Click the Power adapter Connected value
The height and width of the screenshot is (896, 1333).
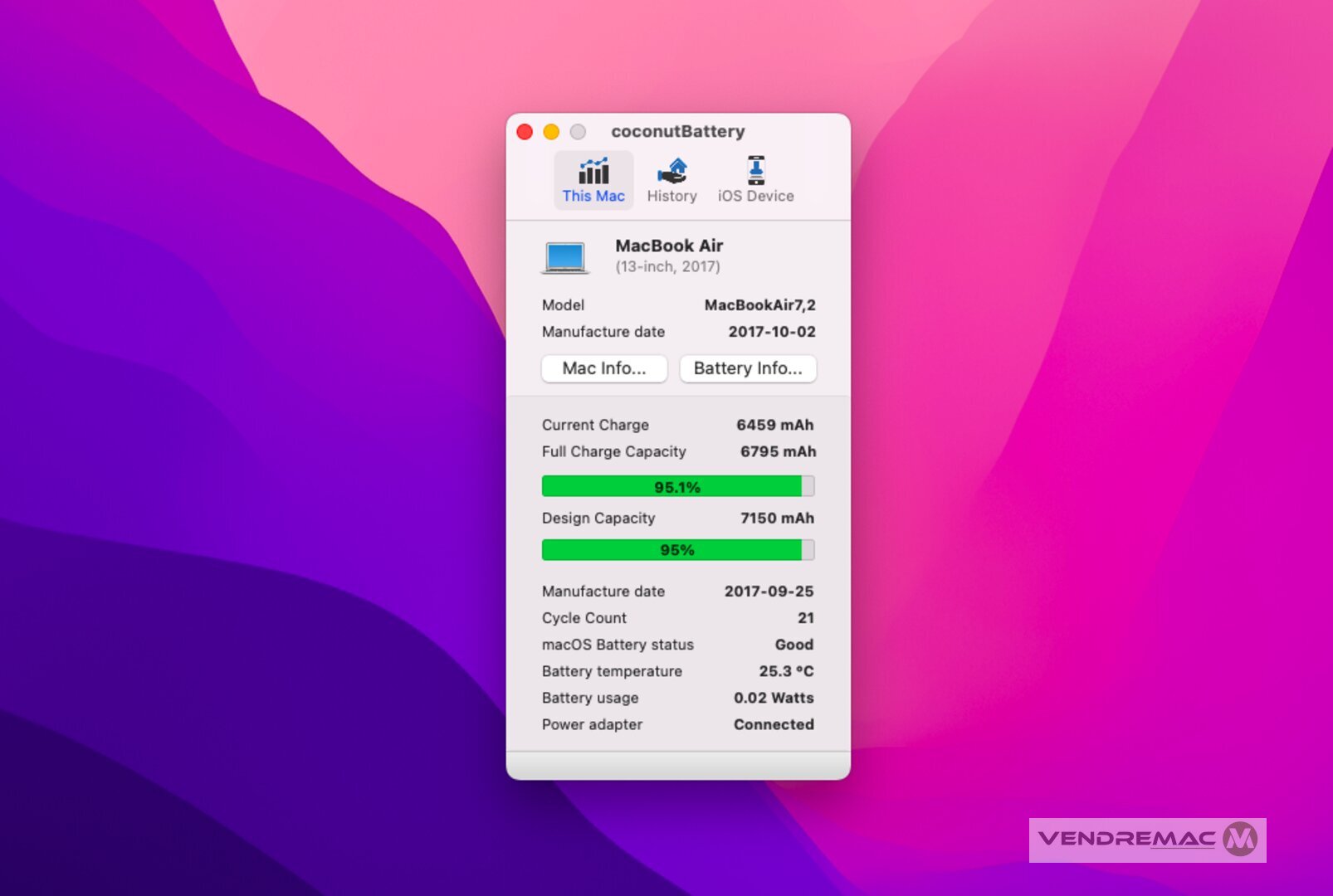tap(773, 724)
